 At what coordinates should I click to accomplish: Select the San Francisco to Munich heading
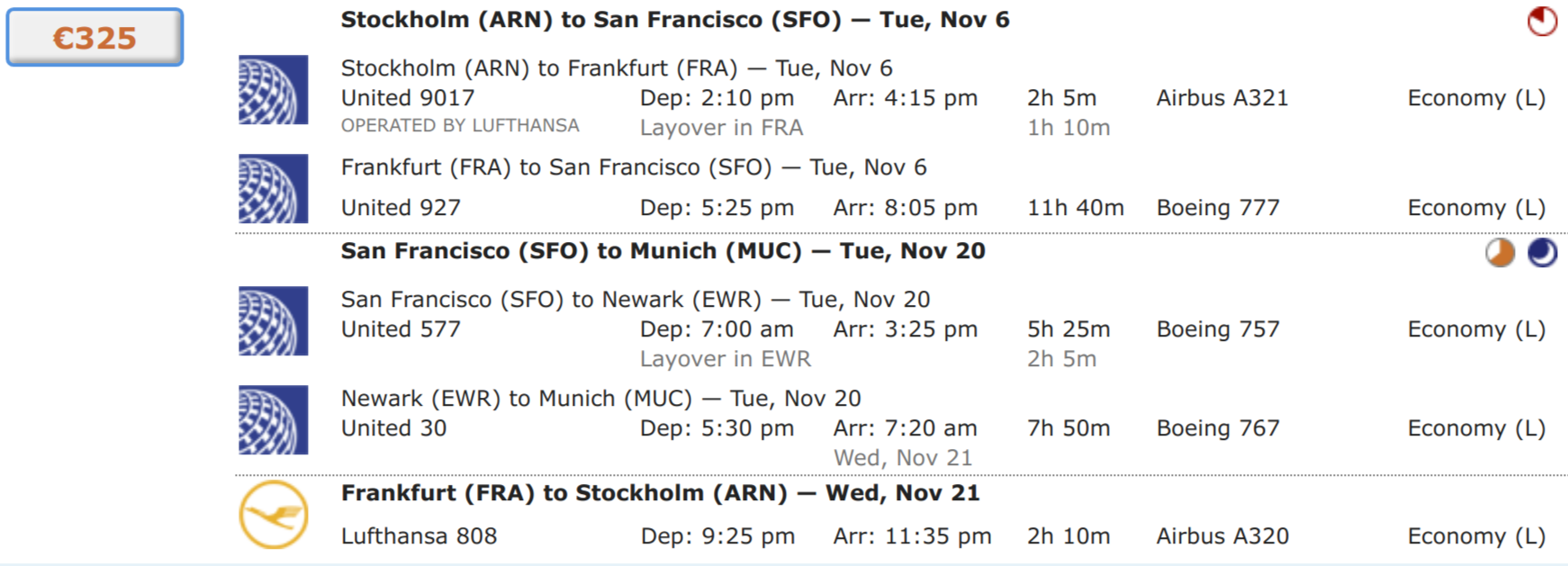(662, 251)
